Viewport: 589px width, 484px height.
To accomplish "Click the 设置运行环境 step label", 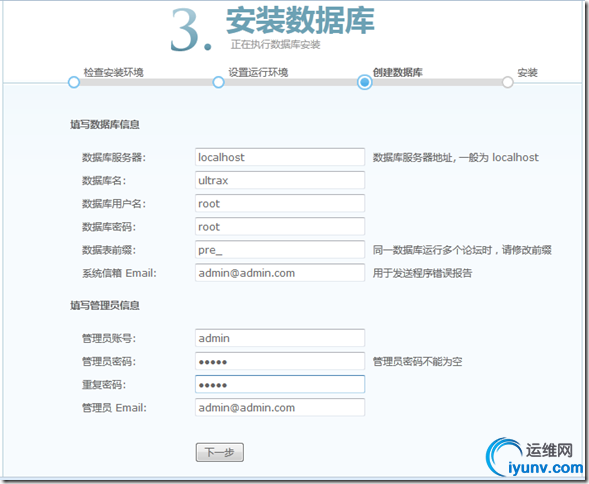I will pos(258,72).
